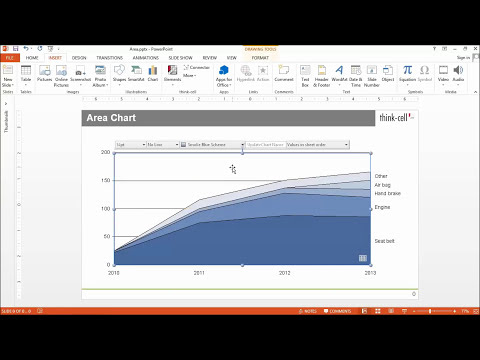Switch to Slide Sorter view in the status bar
Image resolution: width=480 pixels, height=360 pixels.
click(378, 311)
